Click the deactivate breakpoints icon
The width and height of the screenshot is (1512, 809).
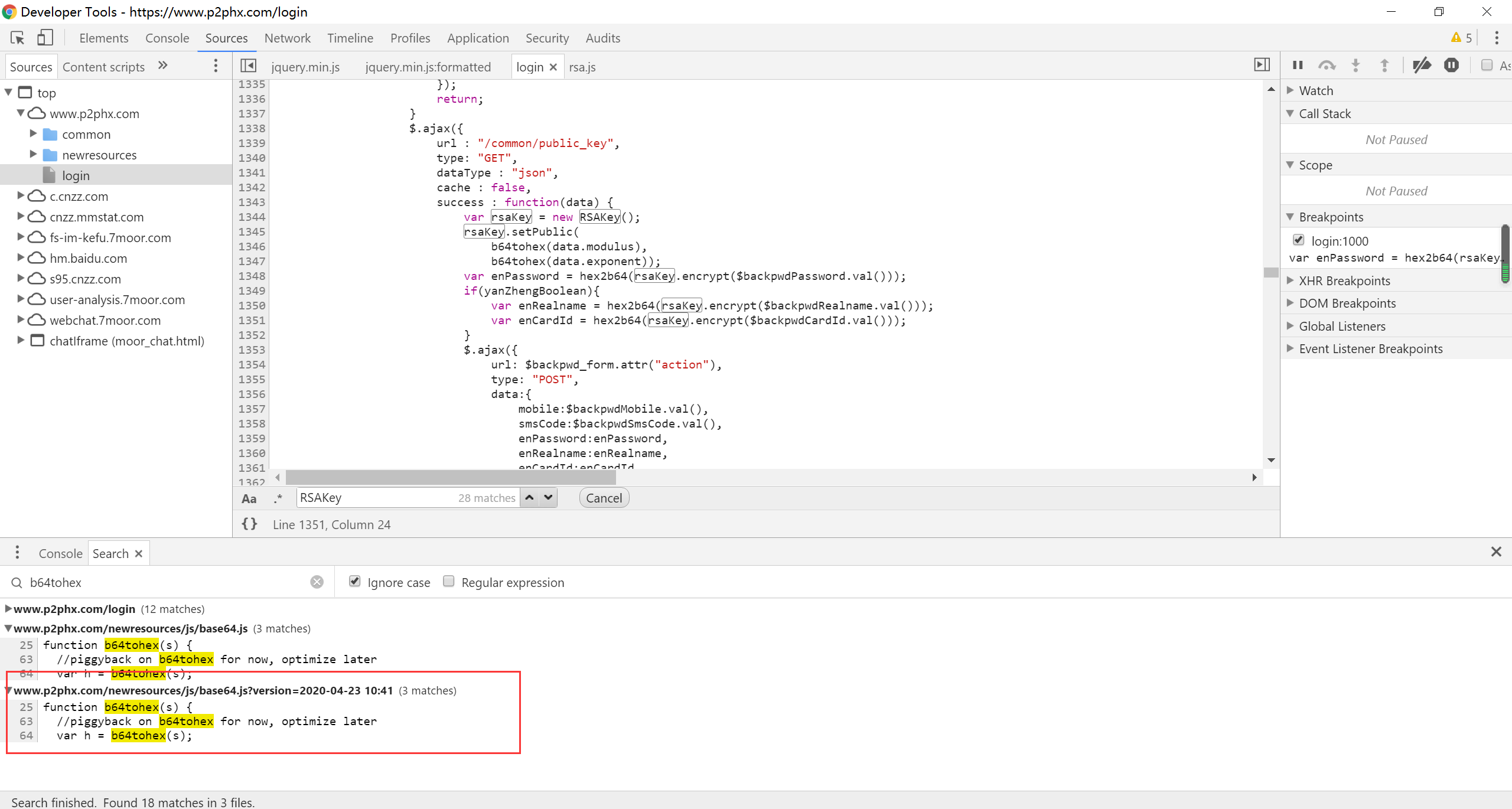point(1422,65)
